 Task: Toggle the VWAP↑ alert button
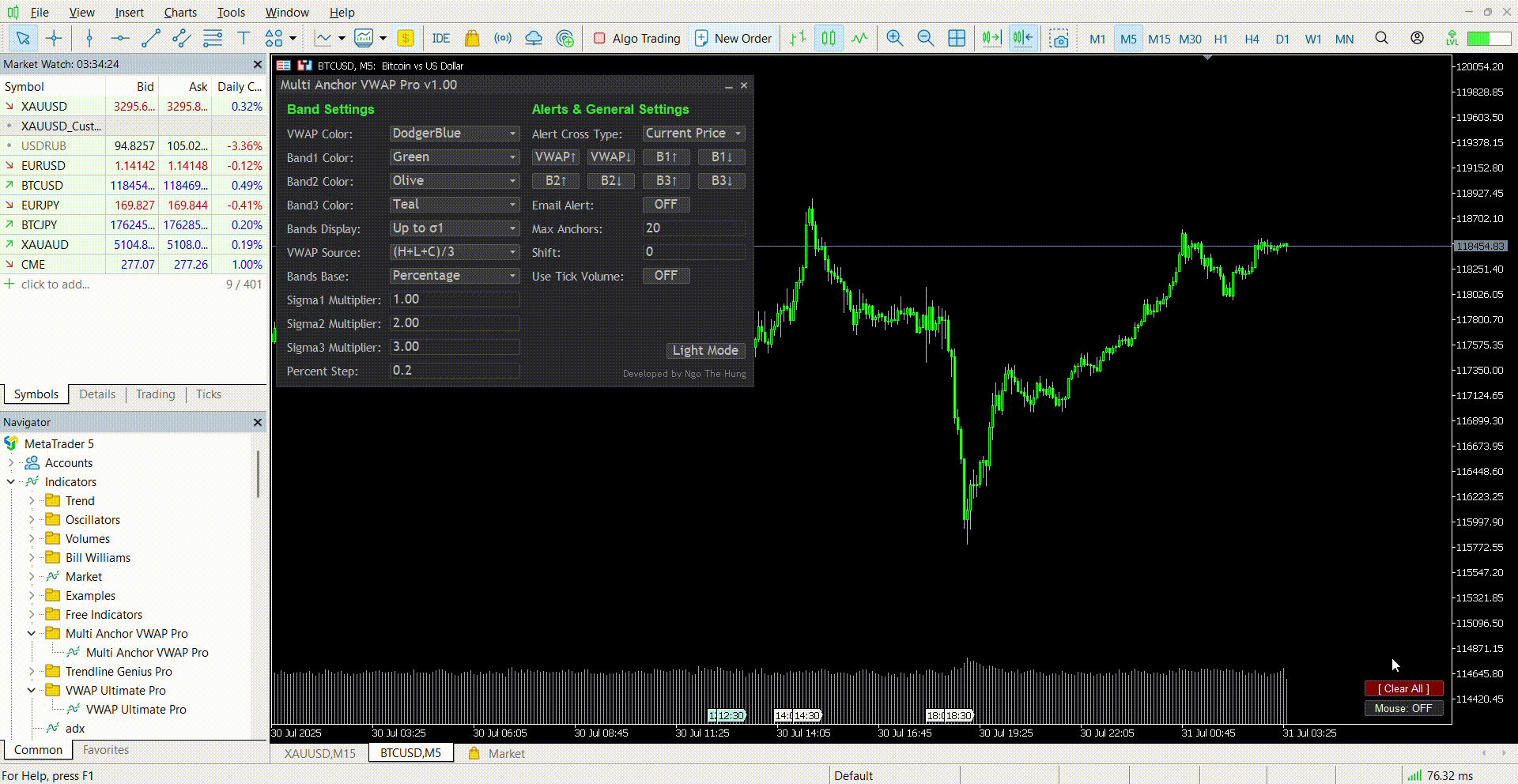(x=556, y=157)
